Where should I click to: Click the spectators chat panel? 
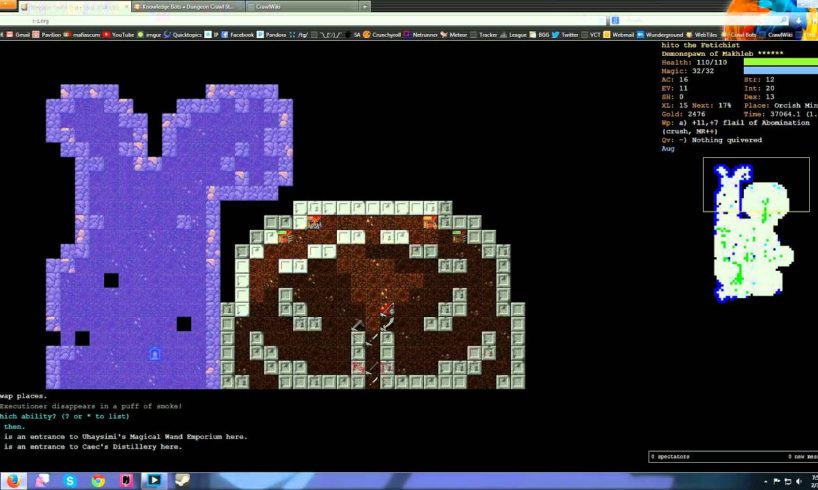tap(733, 457)
